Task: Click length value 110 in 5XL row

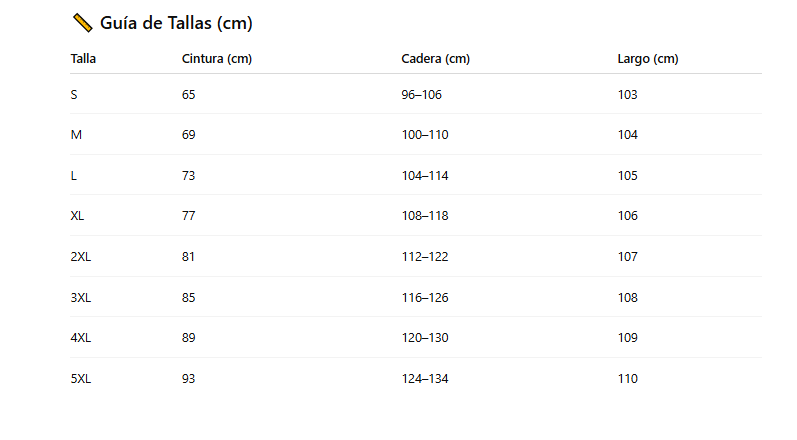Action: pos(628,379)
